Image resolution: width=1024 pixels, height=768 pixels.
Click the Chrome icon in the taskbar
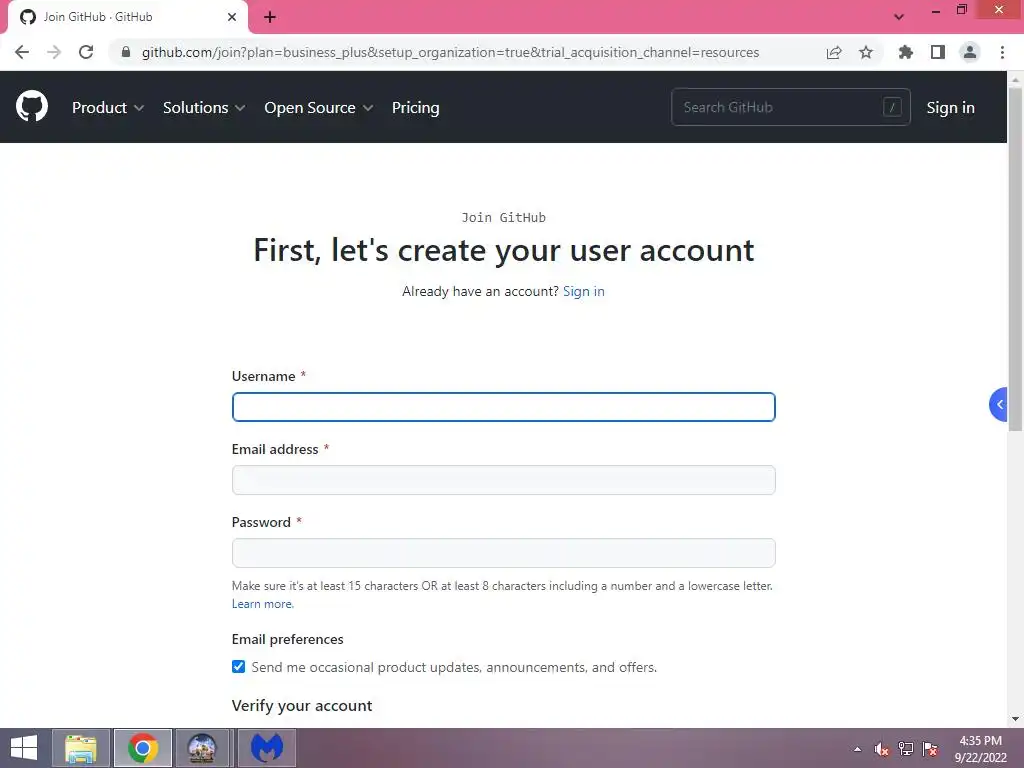click(x=143, y=748)
